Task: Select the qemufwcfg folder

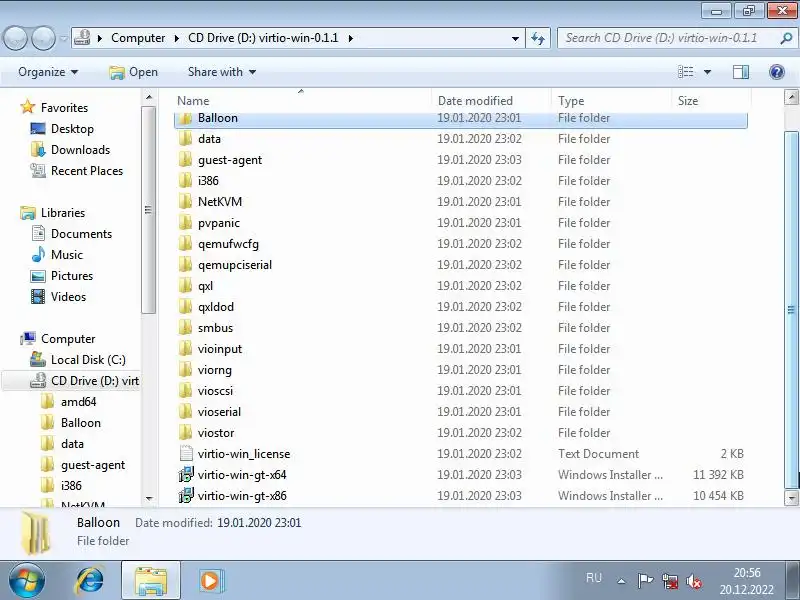Action: [x=461, y=243]
